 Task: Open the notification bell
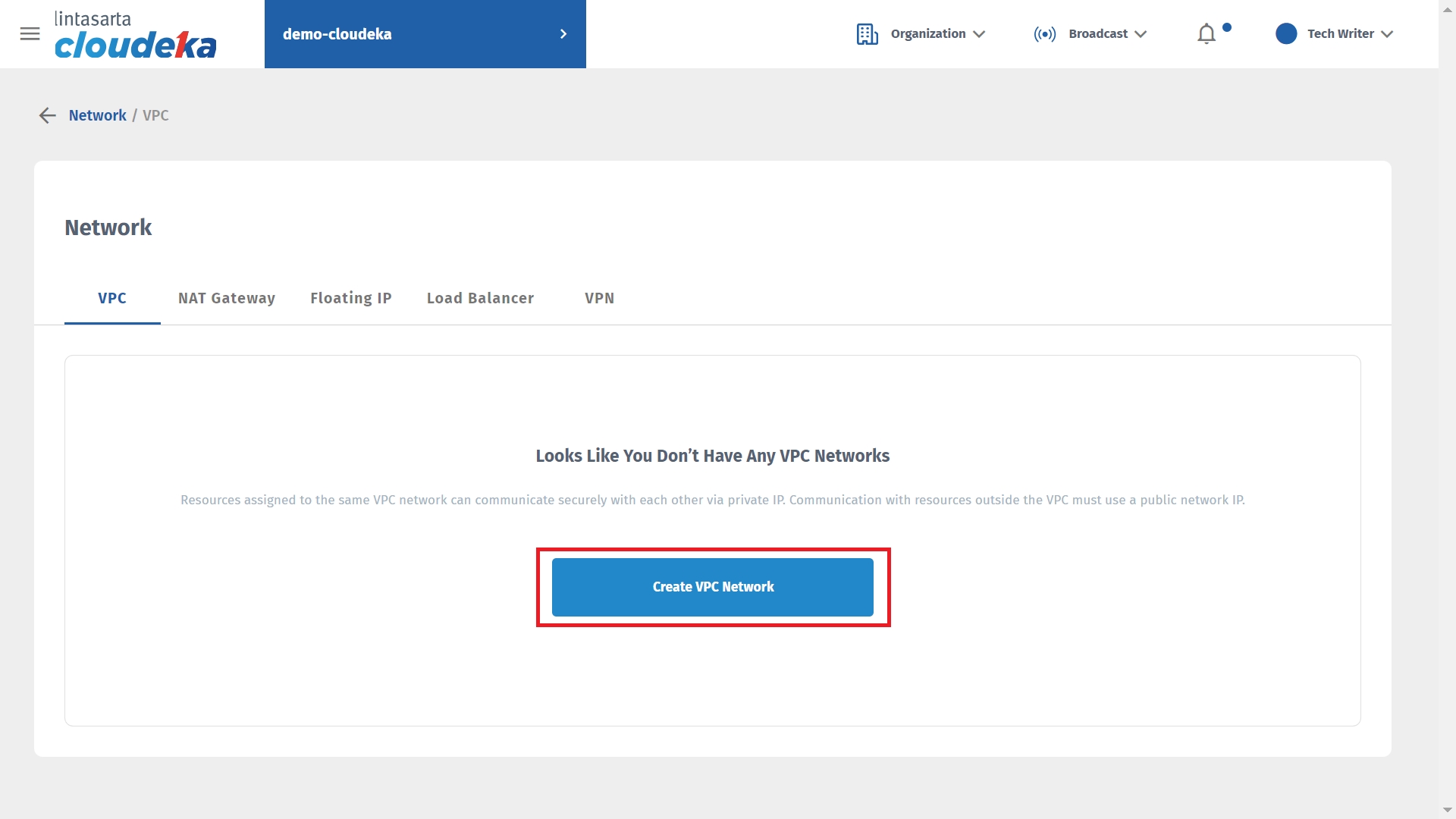1207,34
